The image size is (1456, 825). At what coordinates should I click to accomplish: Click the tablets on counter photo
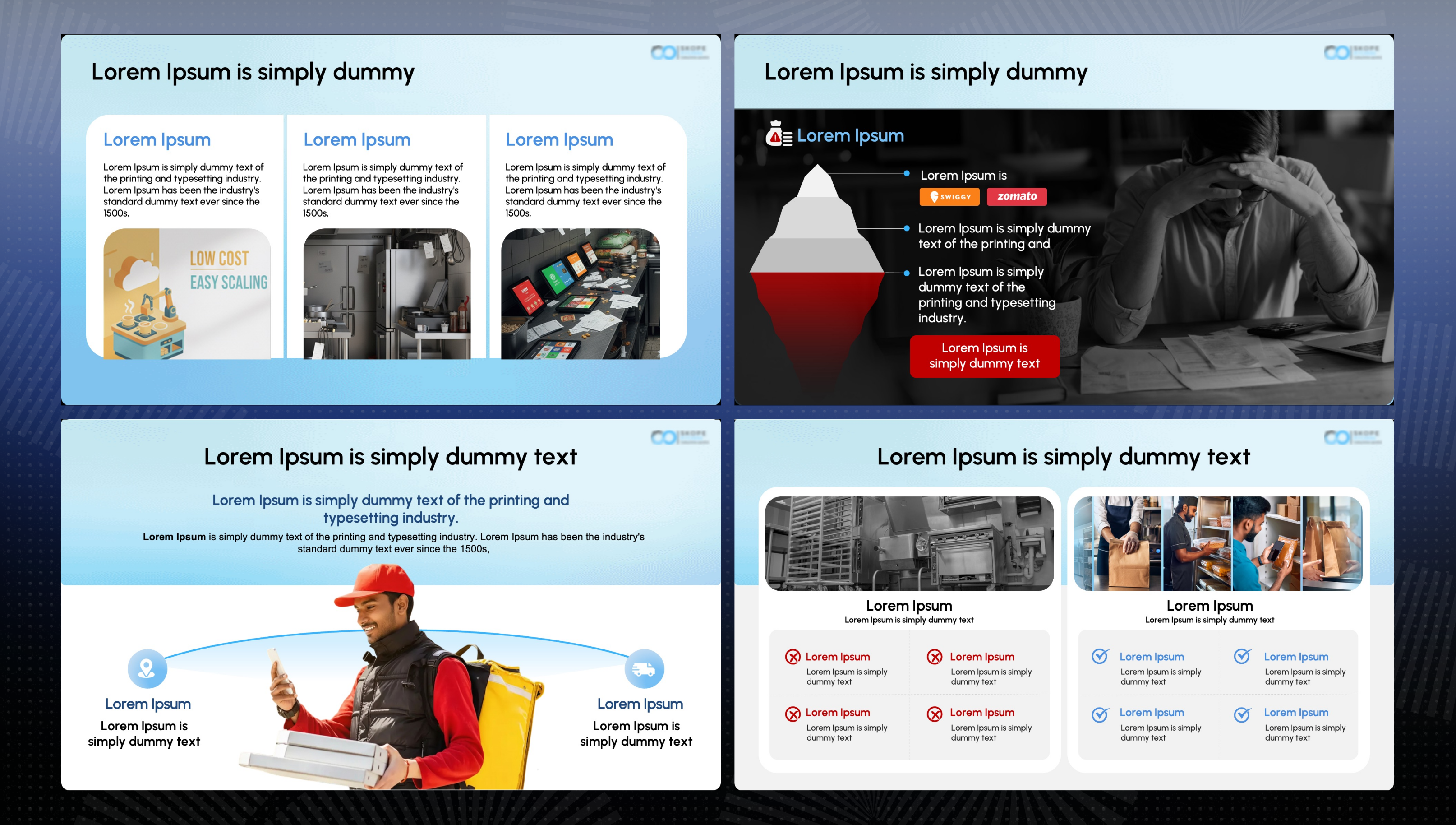(x=581, y=293)
